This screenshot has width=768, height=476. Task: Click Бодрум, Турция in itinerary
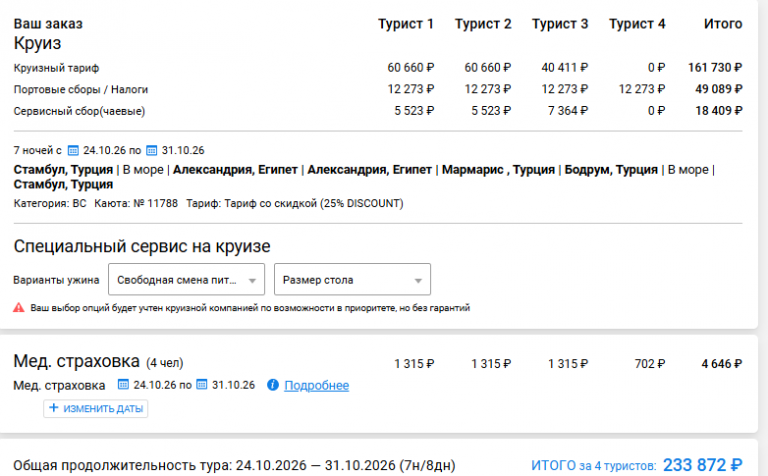611,170
